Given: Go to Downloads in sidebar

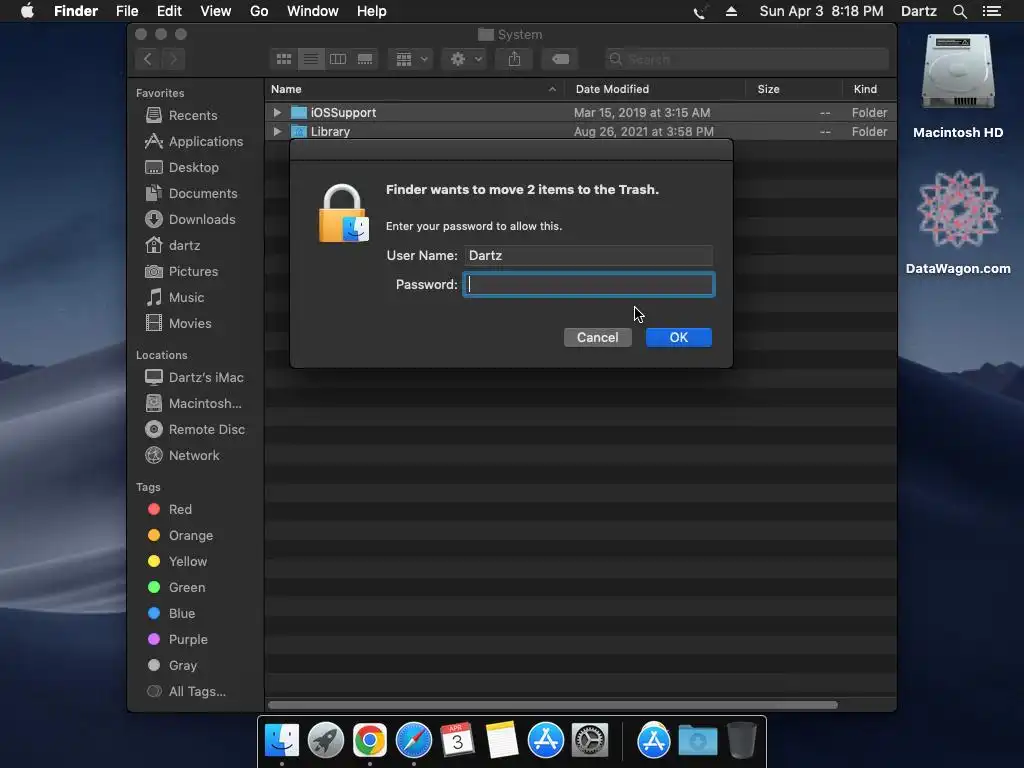Looking at the screenshot, I should 189,219.
